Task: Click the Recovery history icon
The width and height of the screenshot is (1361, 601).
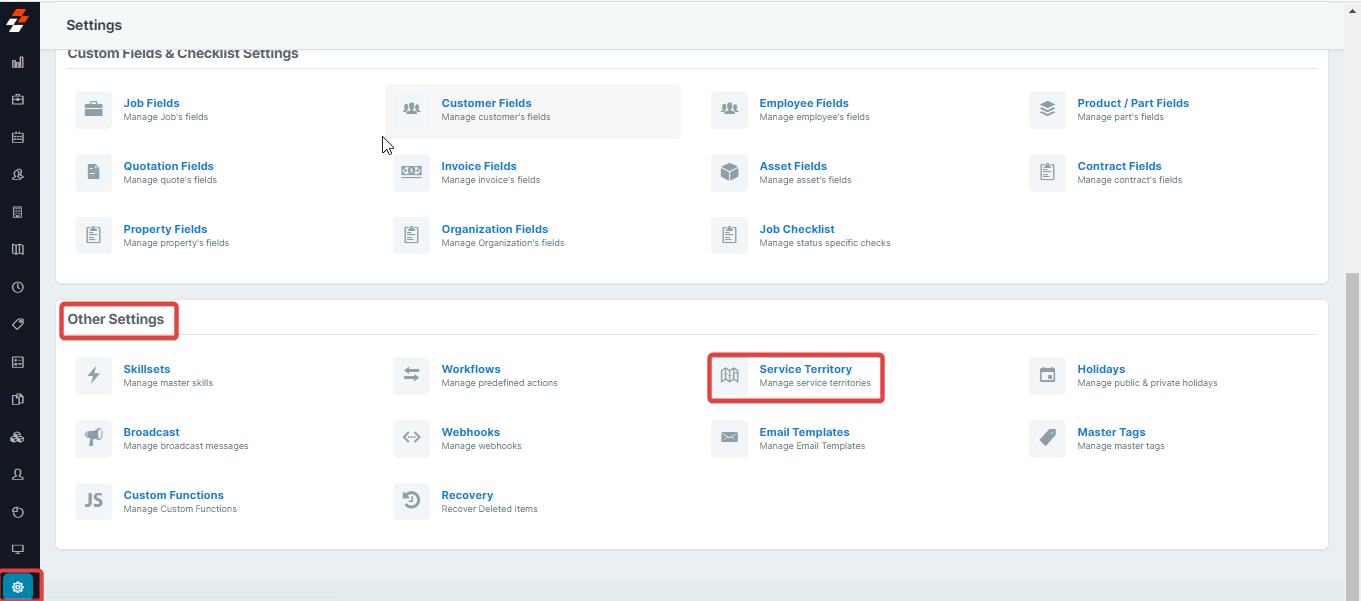Action: click(411, 501)
